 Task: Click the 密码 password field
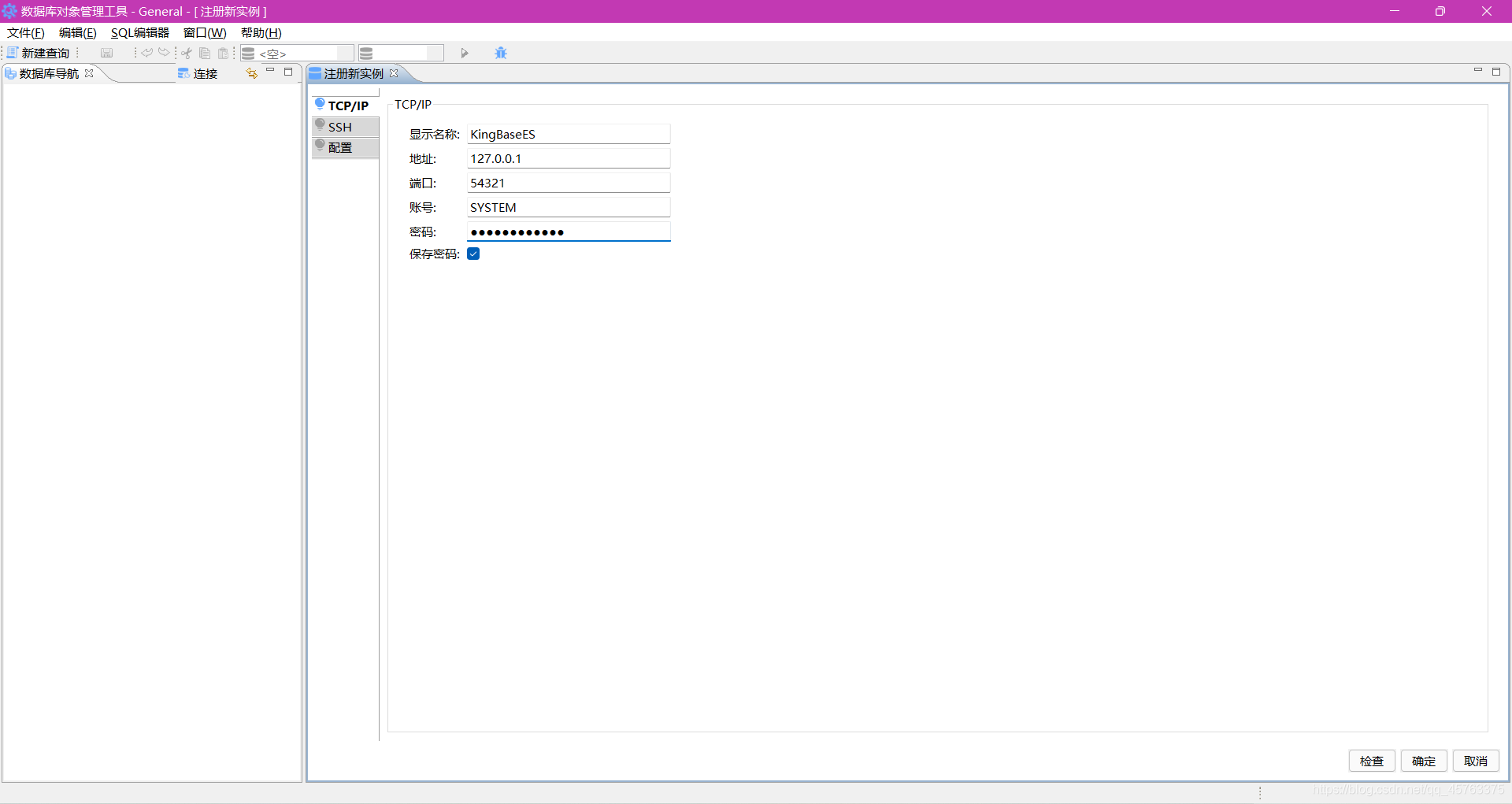tap(569, 232)
